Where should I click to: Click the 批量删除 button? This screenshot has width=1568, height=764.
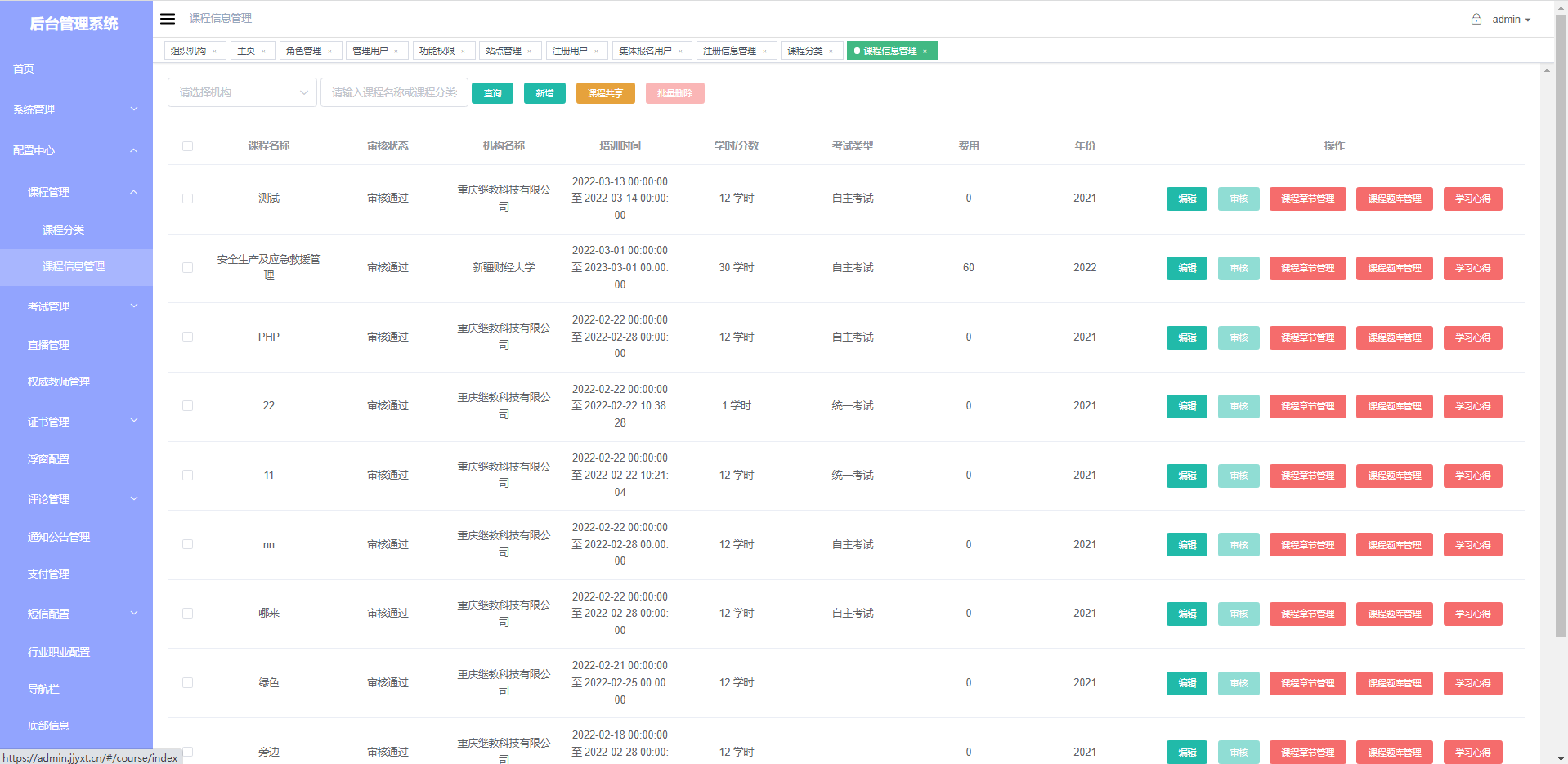pos(674,93)
